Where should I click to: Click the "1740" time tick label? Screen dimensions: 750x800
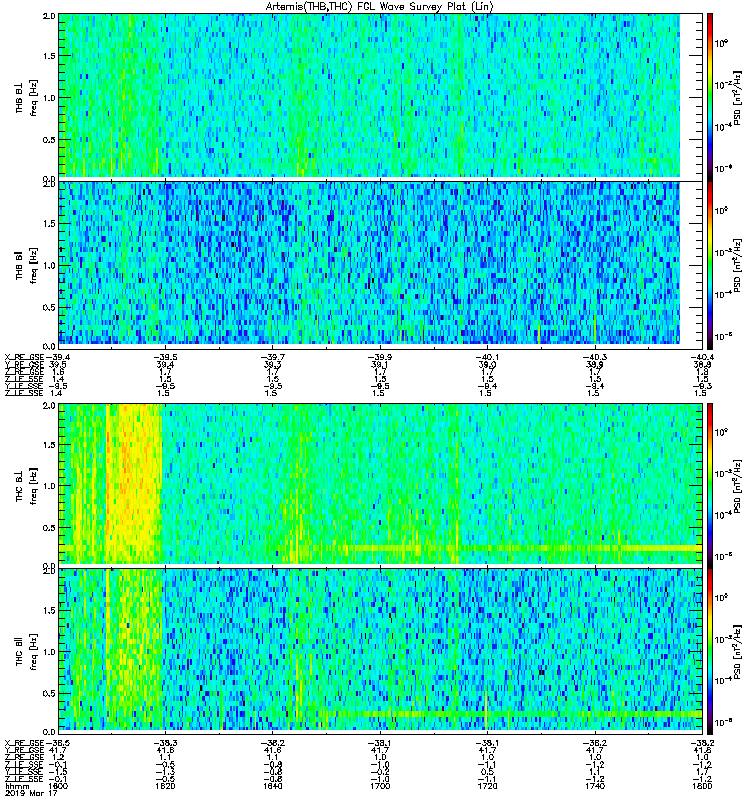[x=594, y=786]
